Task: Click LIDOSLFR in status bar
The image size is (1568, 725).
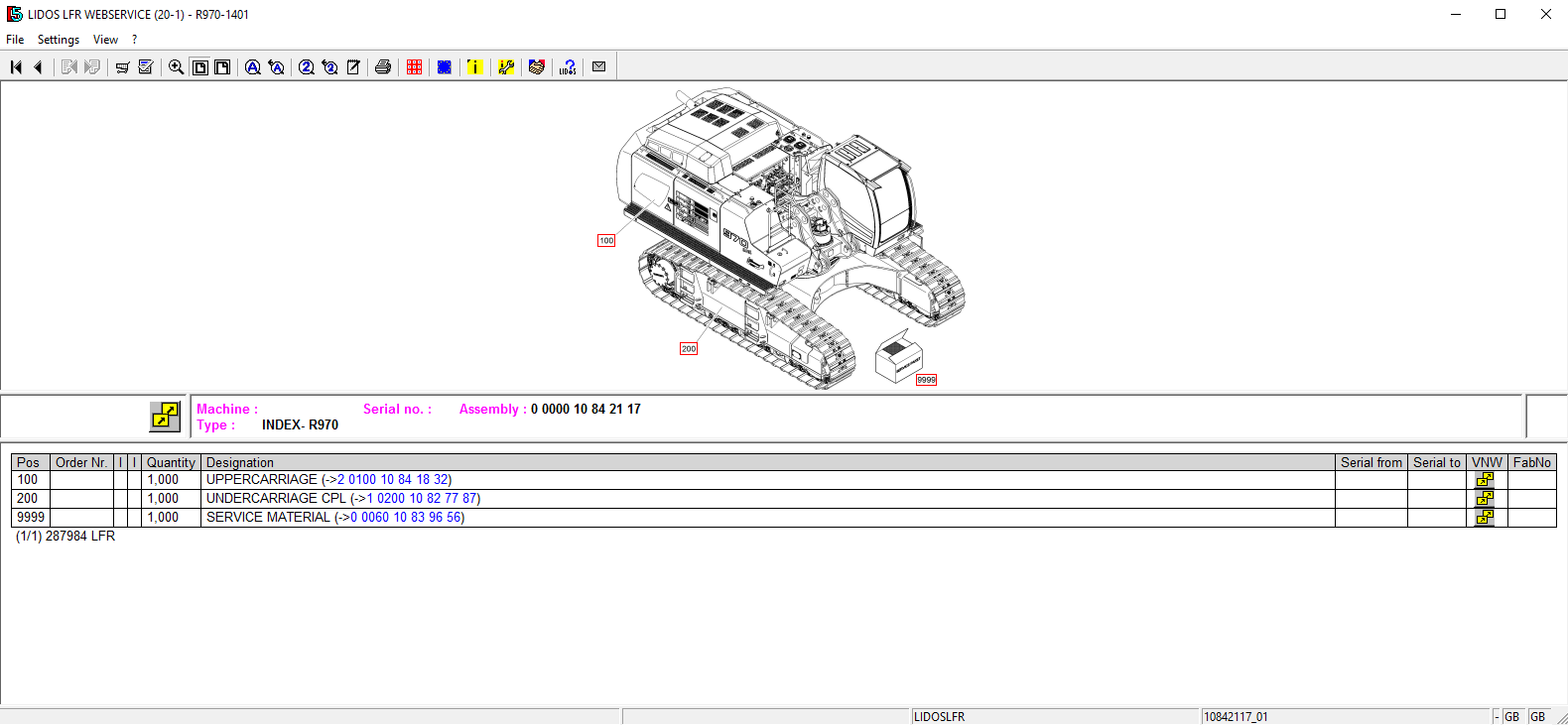Action: pyautogui.click(x=939, y=716)
